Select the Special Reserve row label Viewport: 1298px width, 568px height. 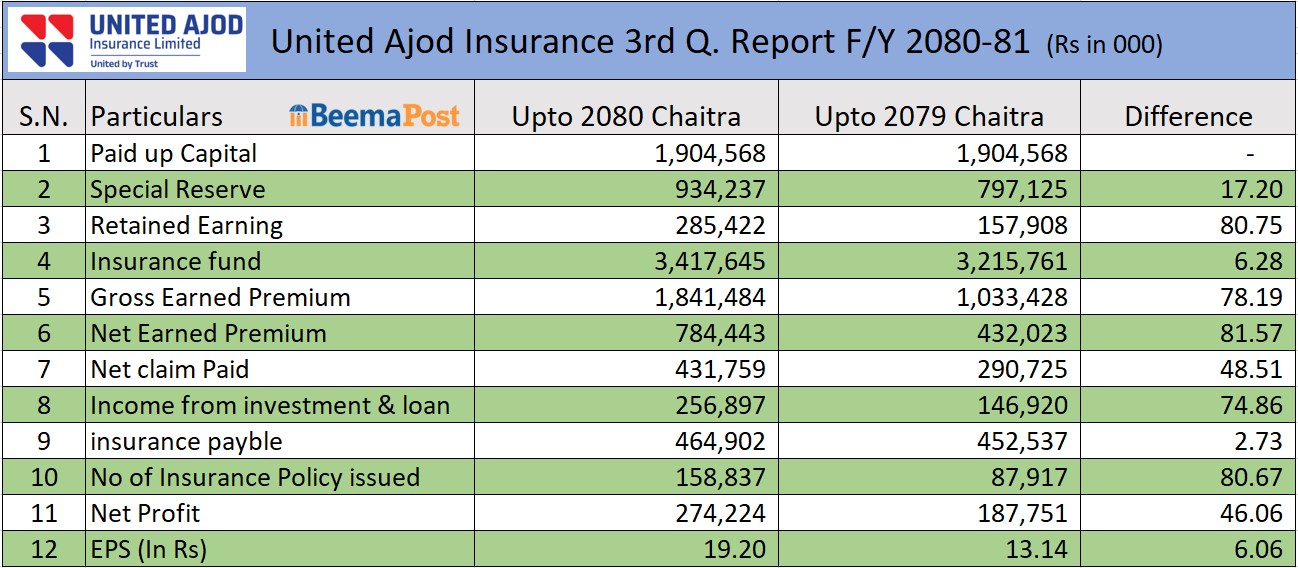[x=178, y=190]
